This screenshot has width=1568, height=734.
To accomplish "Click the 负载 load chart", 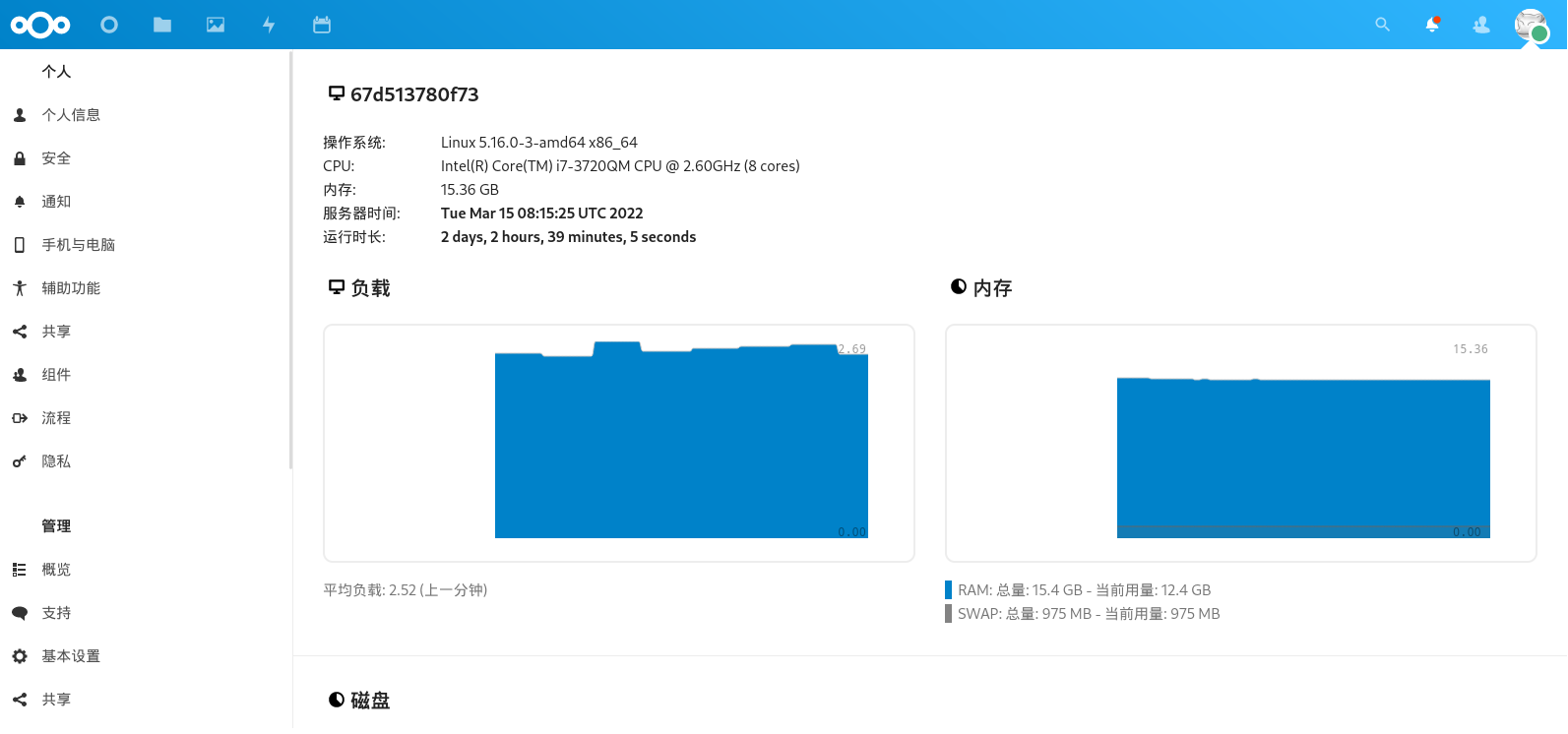I will 619,443.
